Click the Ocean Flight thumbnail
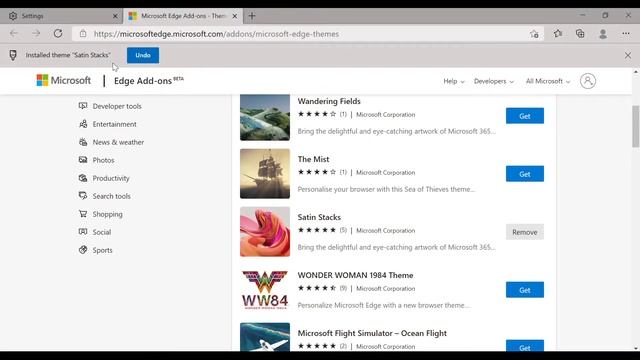The image size is (640, 360). coord(265,337)
